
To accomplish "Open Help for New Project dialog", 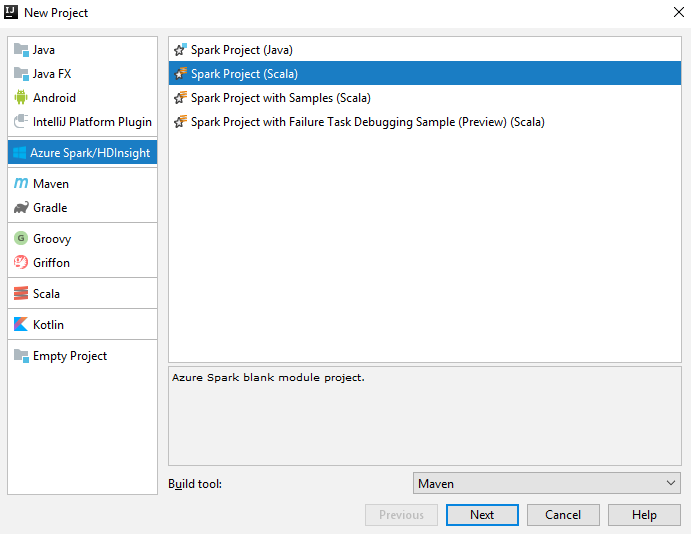I will click(x=645, y=515).
